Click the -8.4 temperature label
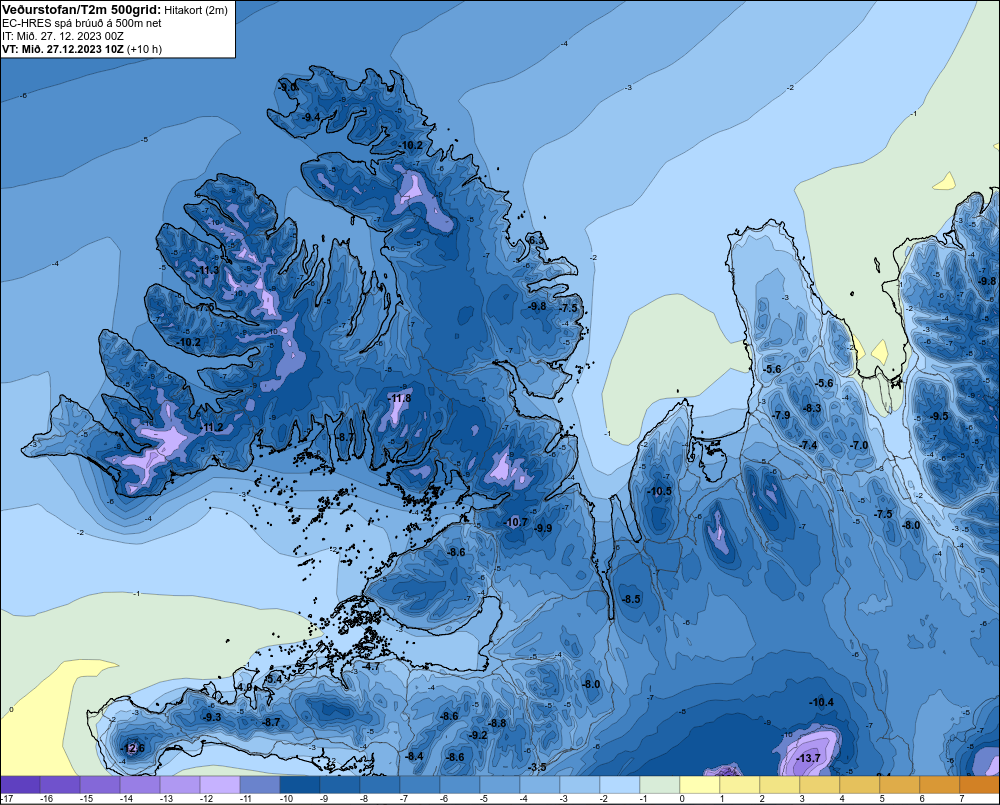1000x805 pixels. [414, 757]
